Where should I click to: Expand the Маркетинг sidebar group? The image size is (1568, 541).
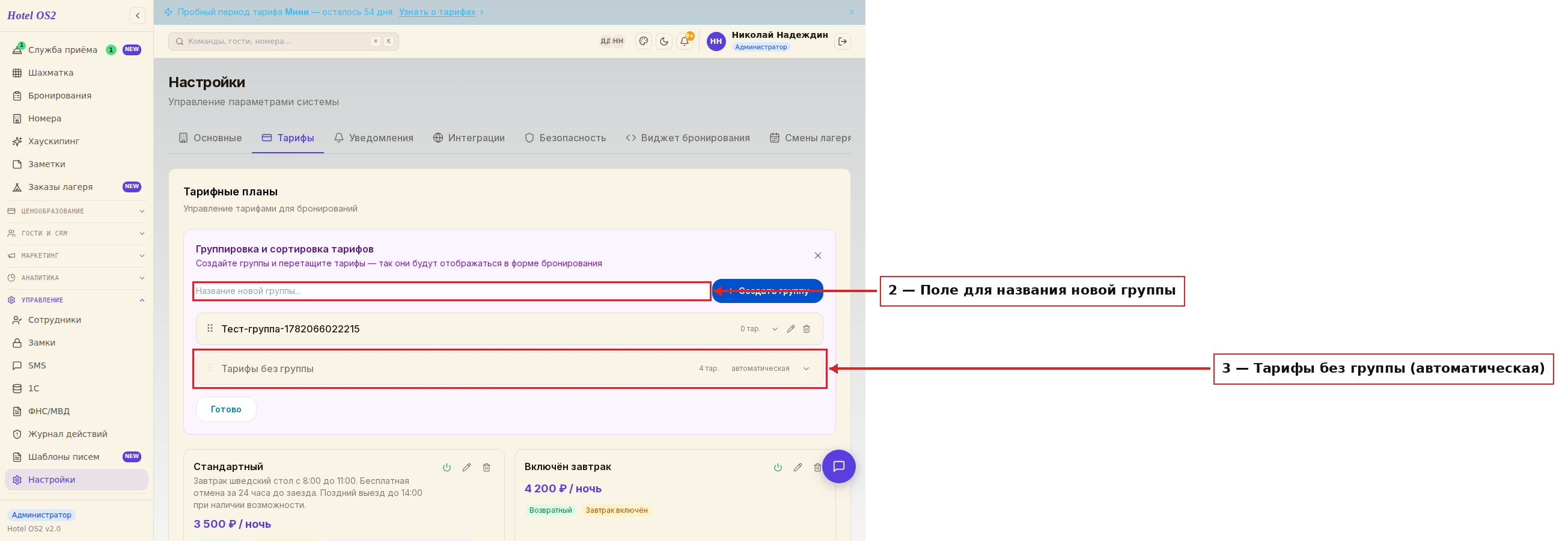tap(76, 255)
